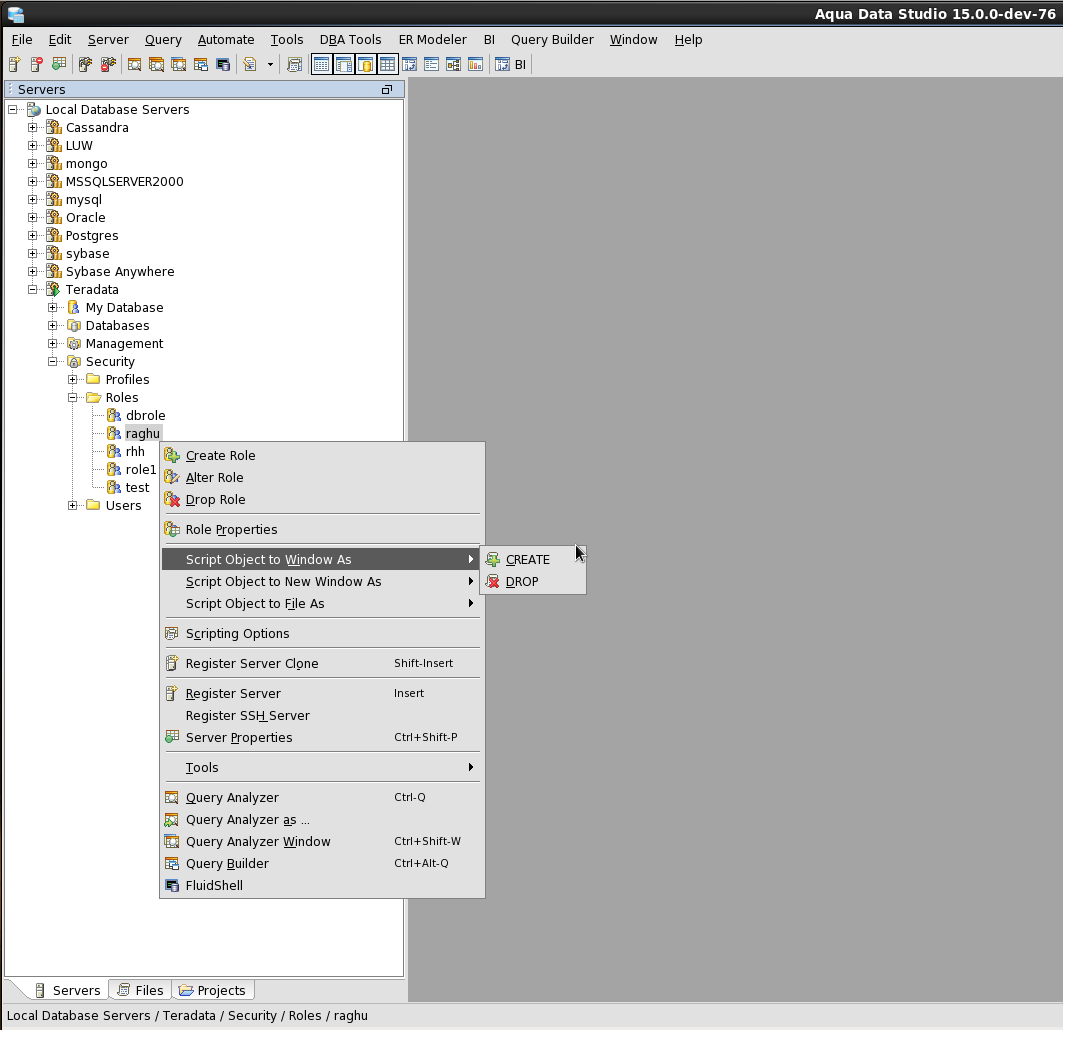The width and height of the screenshot is (1069, 1040).
Task: Open the Automate menu
Action: [226, 40]
